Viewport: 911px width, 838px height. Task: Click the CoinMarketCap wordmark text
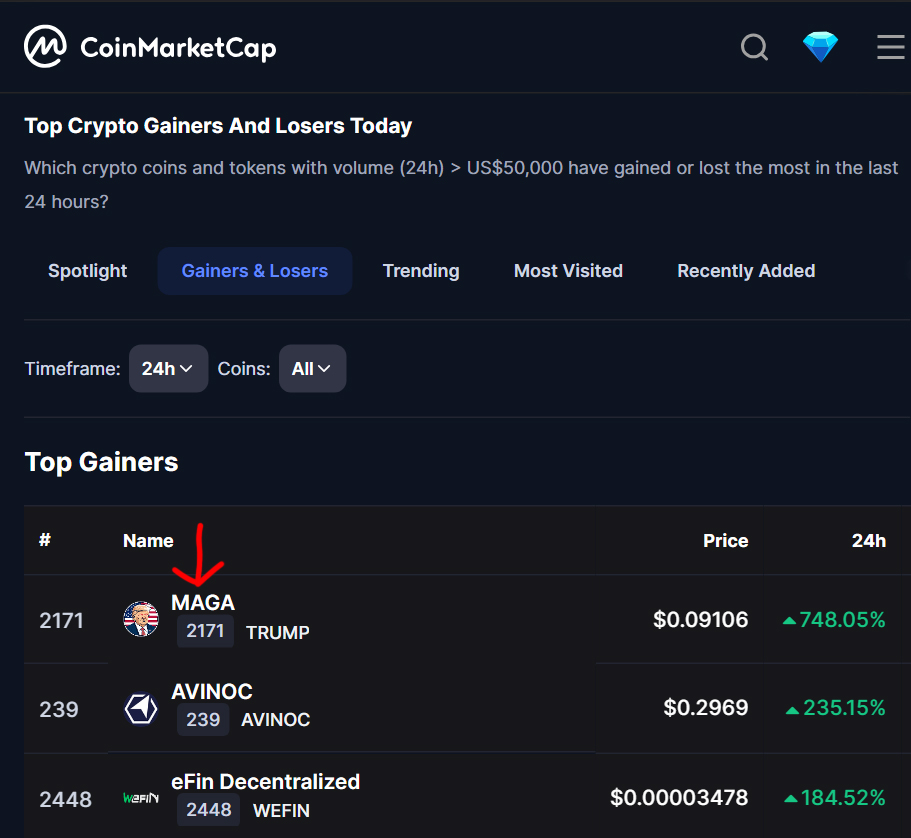178,48
